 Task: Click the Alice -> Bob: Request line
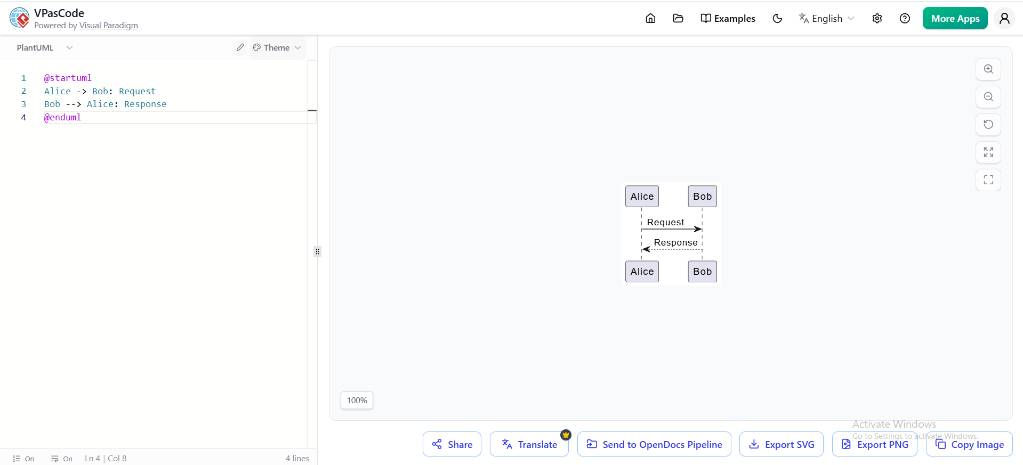pos(100,91)
